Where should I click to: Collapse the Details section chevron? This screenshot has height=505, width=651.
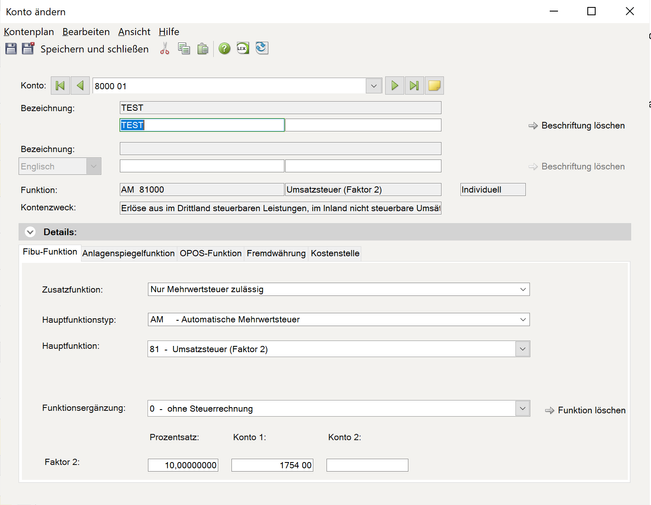(30, 232)
